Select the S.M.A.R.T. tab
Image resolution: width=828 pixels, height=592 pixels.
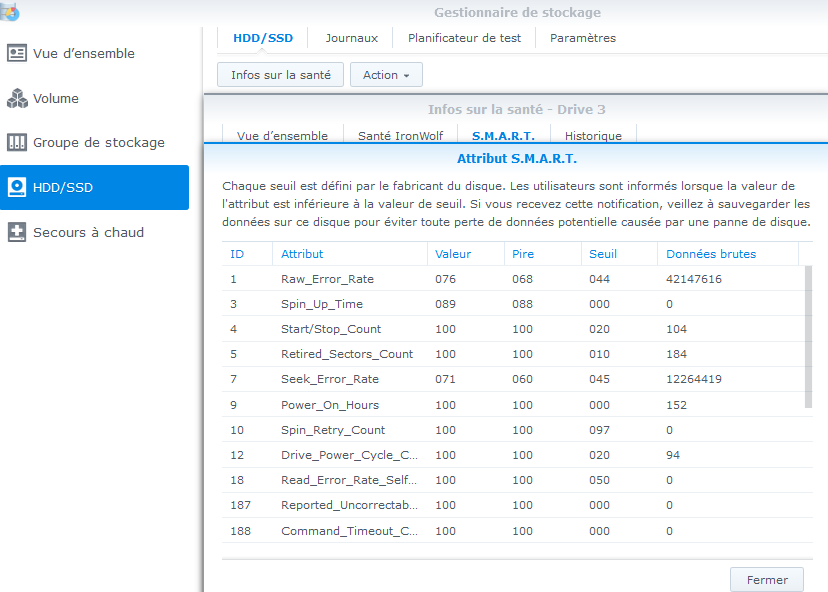coord(503,135)
